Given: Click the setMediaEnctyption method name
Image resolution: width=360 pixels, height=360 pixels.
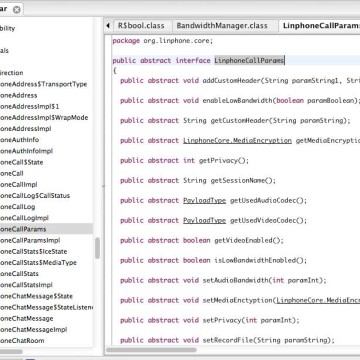Looking at the screenshot, I should click(x=237, y=300).
